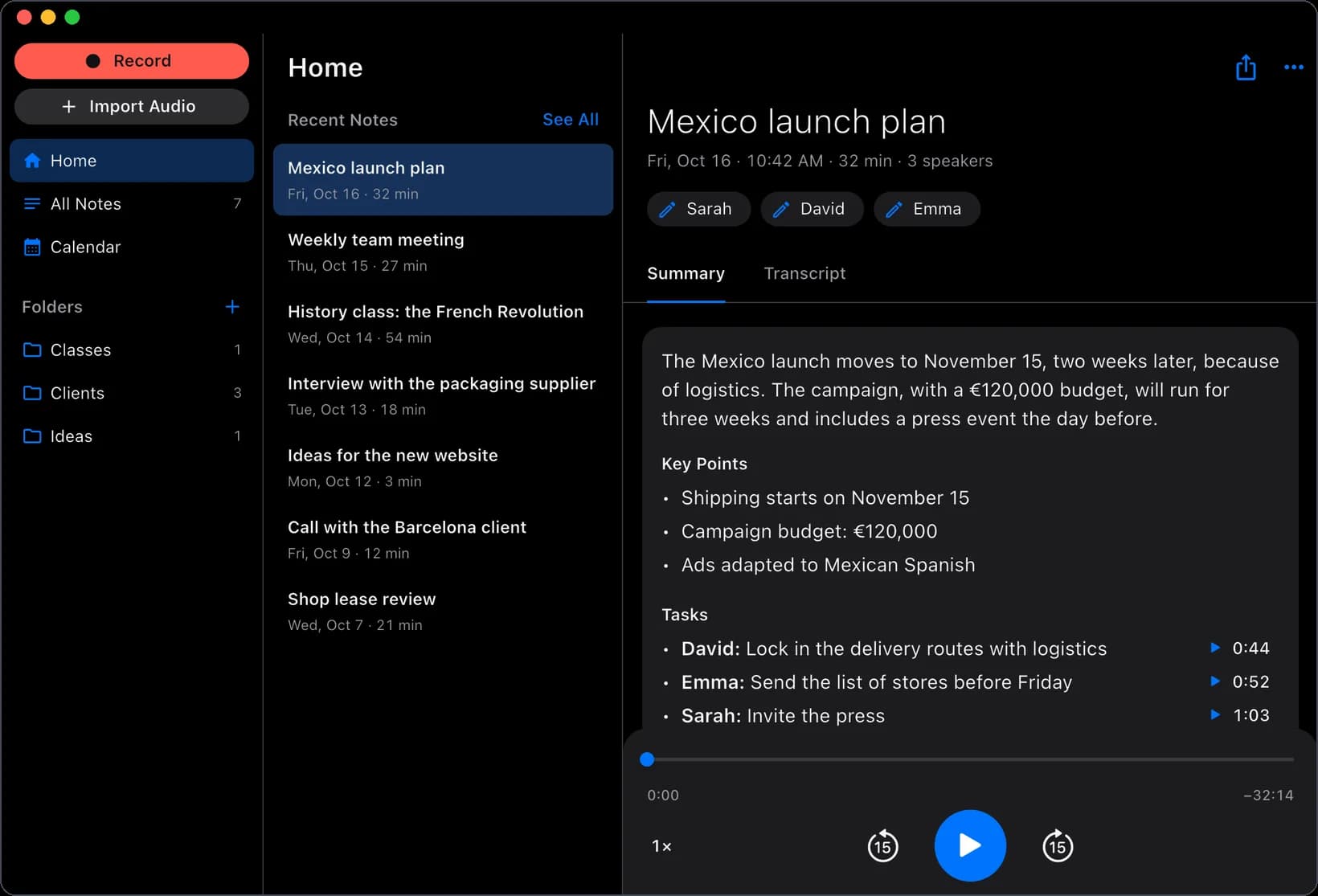Click the remaining time −32:14 label
1318x896 pixels.
[1268, 795]
